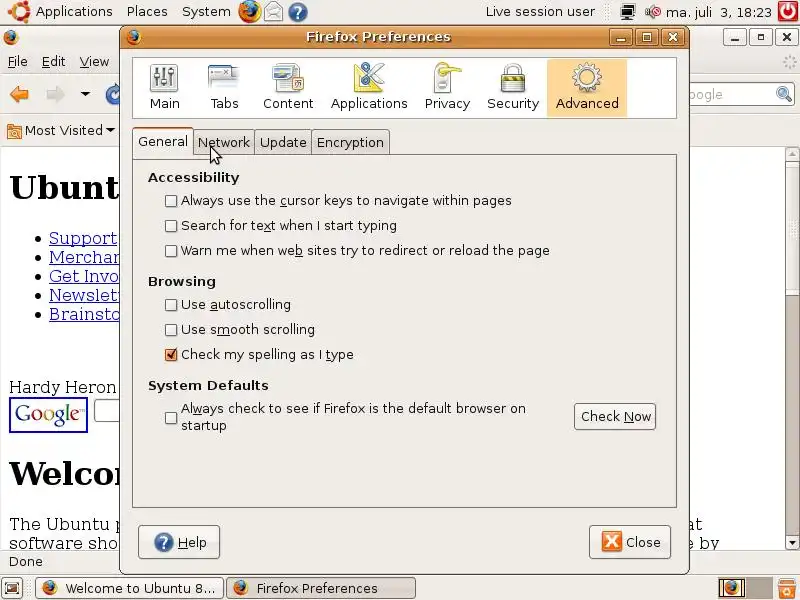The height and width of the screenshot is (600, 800).
Task: Open the Support link on Ubuntu page
Action: point(83,238)
